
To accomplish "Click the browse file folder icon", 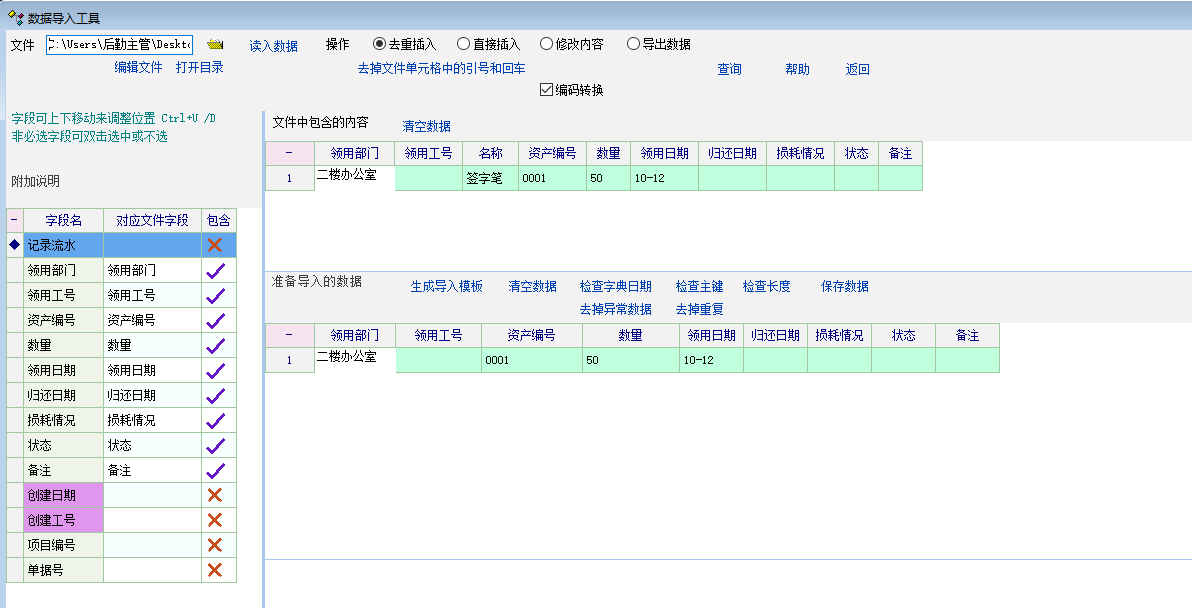I will [x=215, y=45].
